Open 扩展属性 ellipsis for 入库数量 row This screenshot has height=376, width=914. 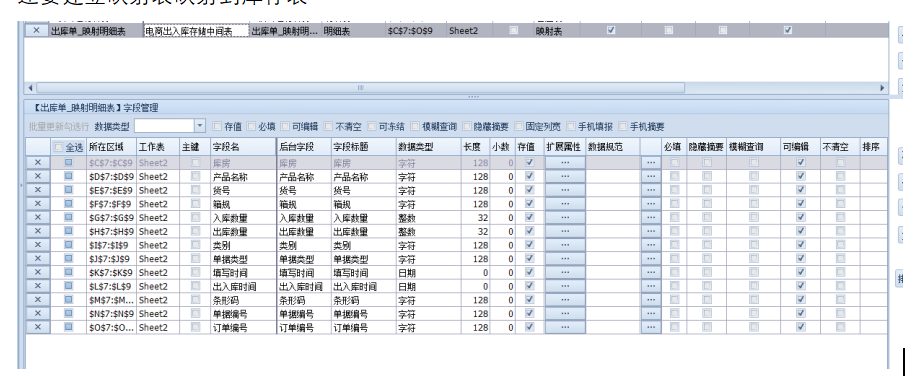click(565, 217)
